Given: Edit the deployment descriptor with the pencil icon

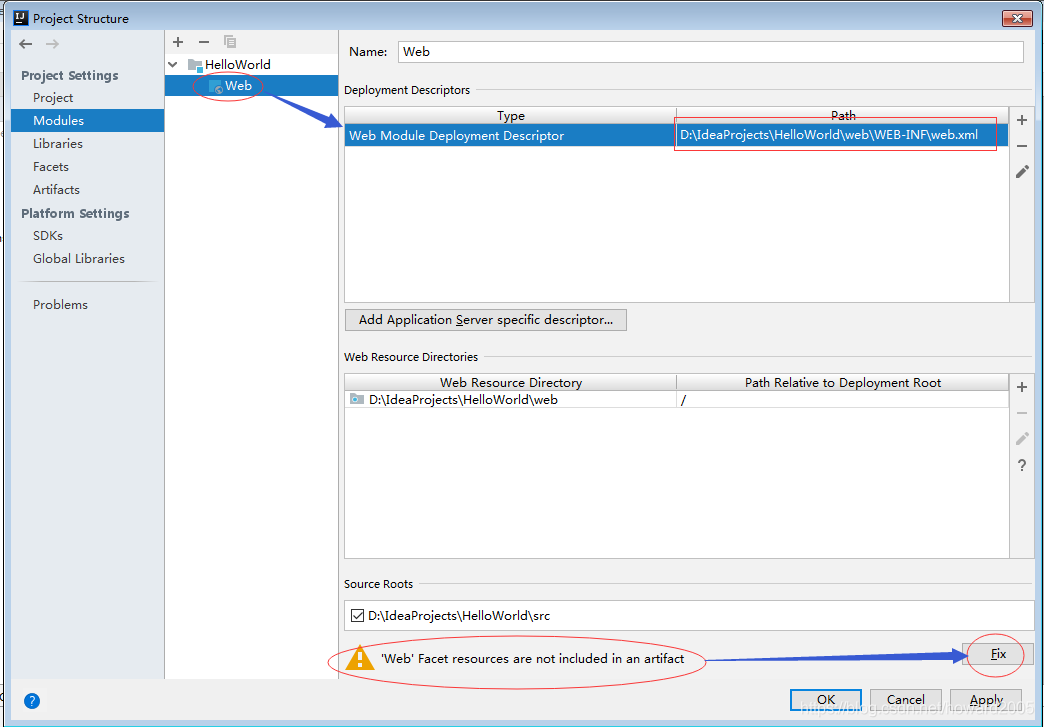Looking at the screenshot, I should (1022, 172).
